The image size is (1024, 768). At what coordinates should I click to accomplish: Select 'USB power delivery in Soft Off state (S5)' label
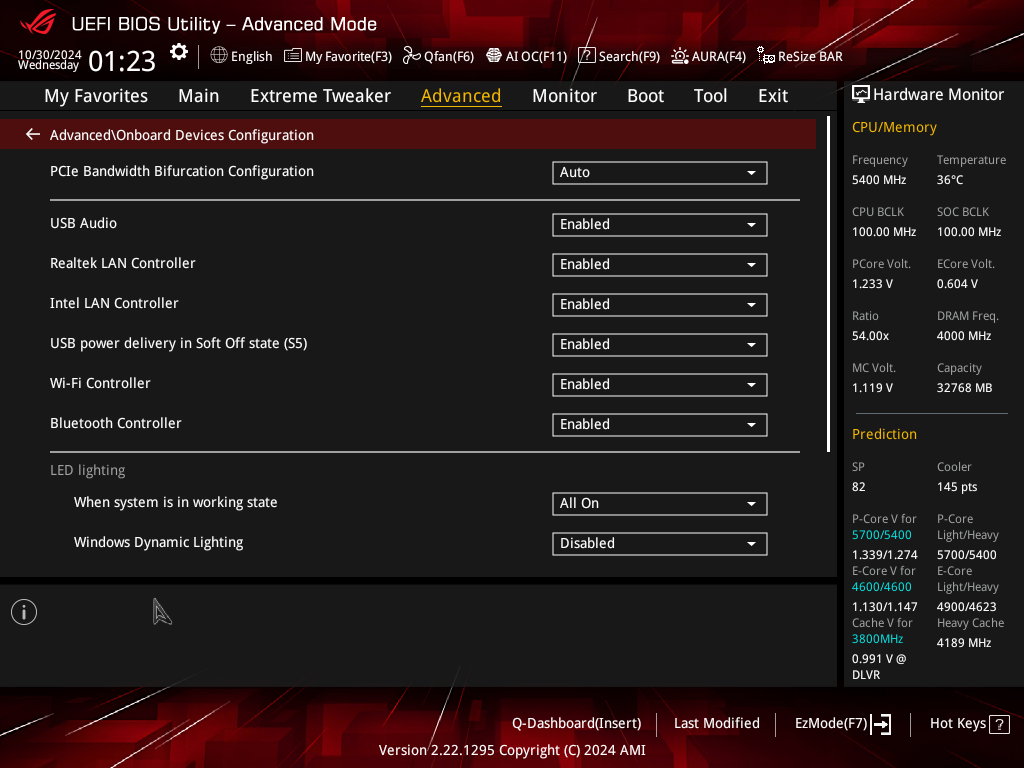point(179,344)
